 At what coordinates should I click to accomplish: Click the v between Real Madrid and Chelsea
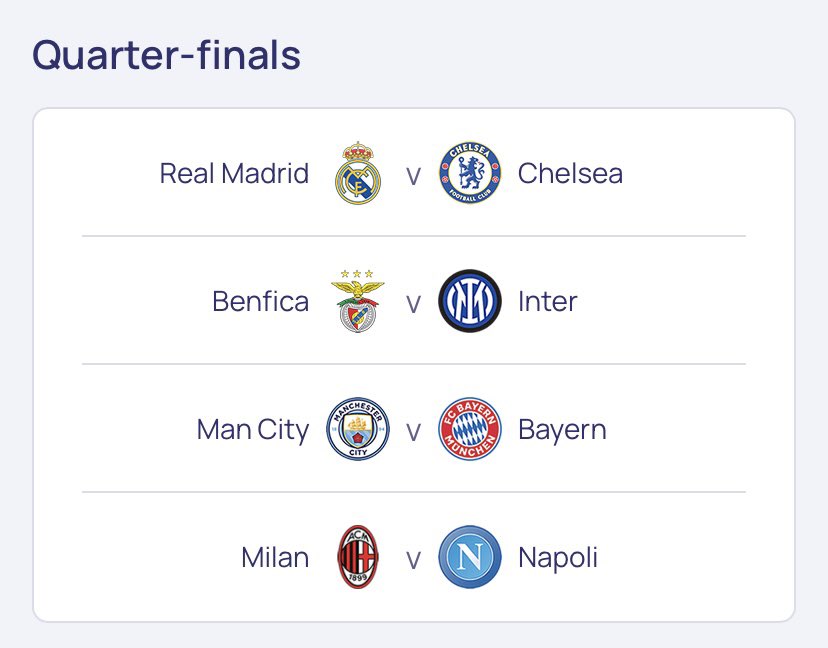413,176
